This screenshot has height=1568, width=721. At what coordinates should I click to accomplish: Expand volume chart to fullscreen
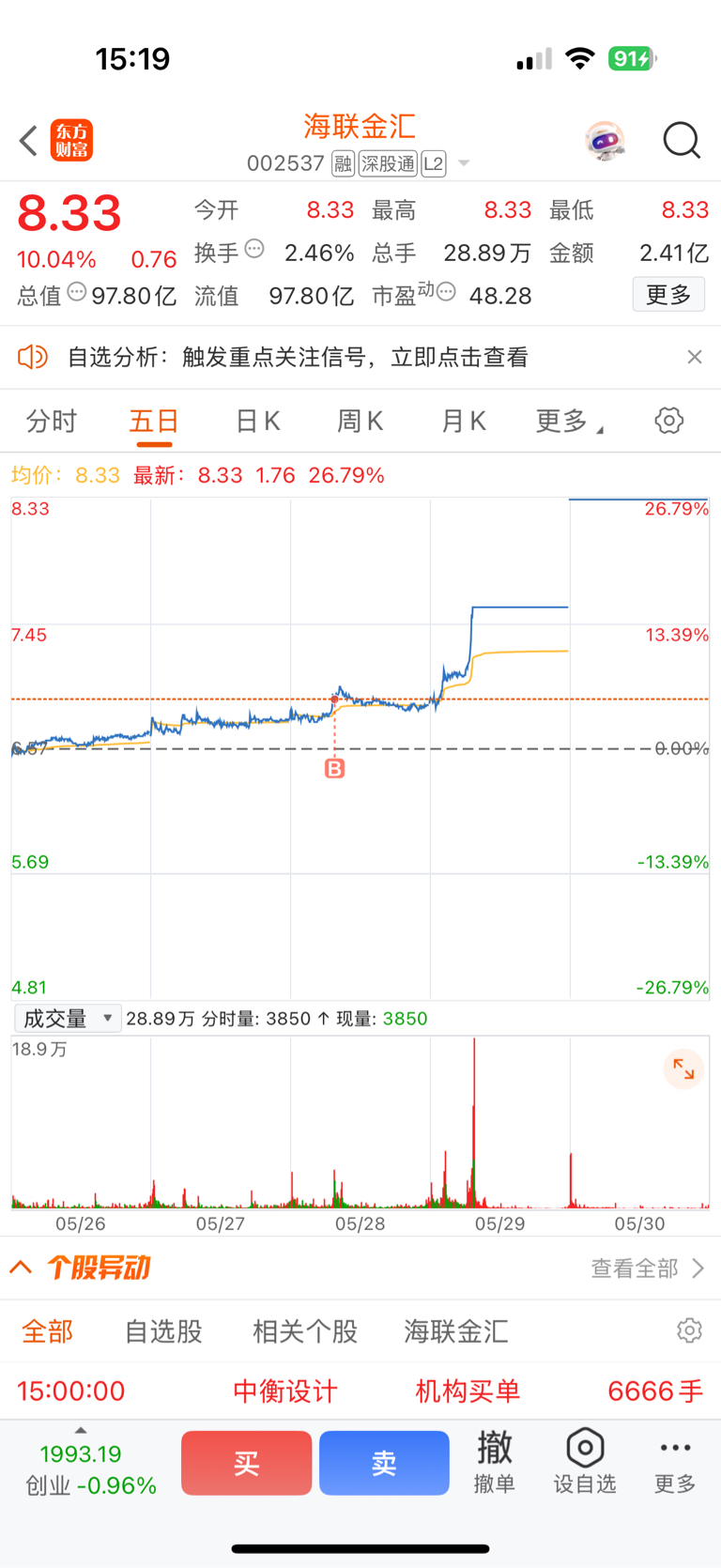click(683, 1068)
